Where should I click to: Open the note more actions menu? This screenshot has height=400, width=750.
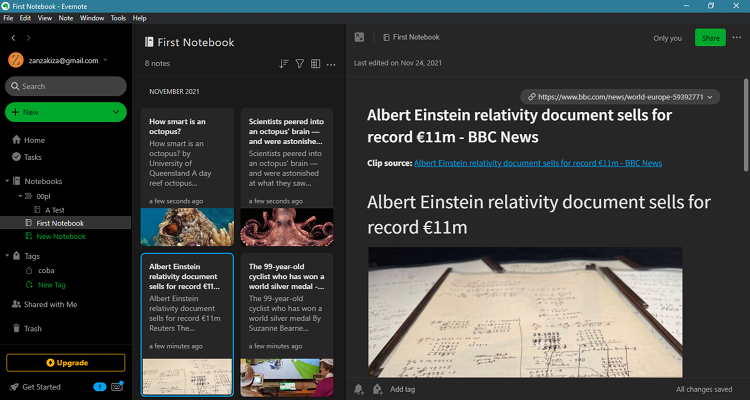point(737,38)
